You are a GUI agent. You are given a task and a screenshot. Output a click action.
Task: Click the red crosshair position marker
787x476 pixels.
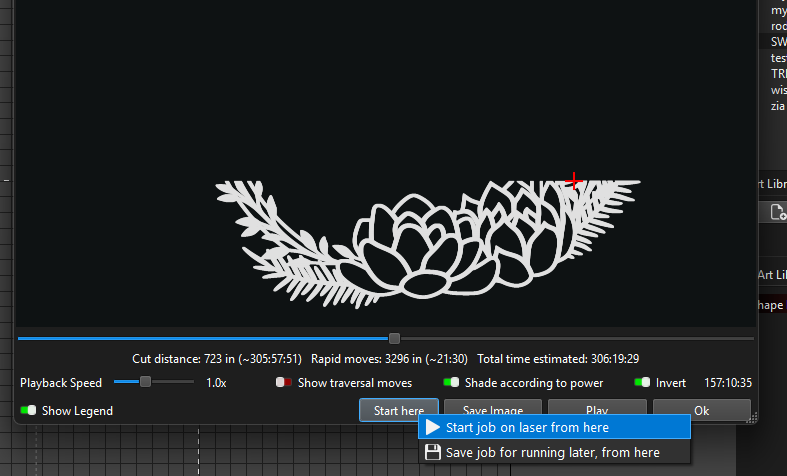coord(574,181)
